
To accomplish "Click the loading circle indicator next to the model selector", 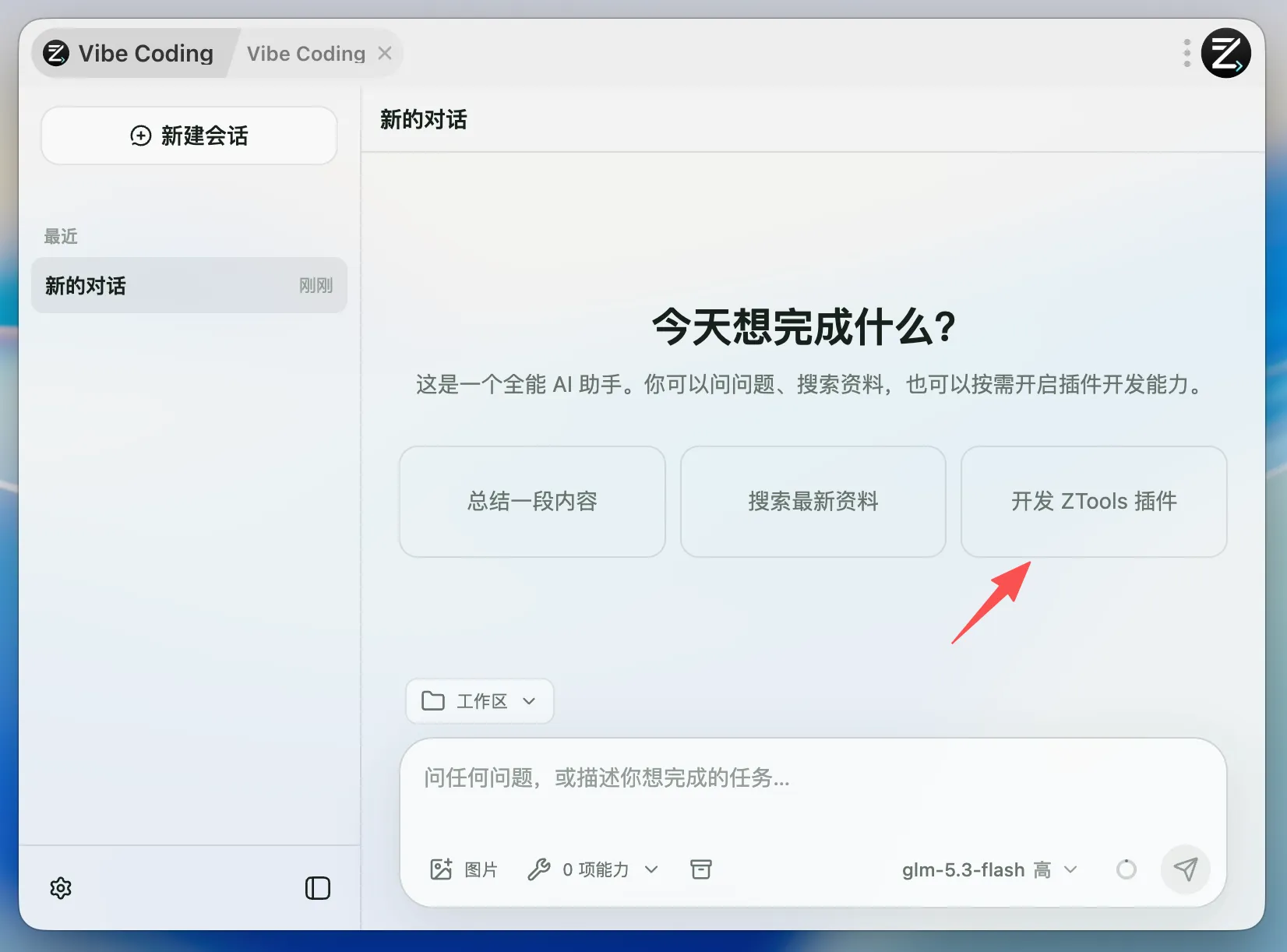I will point(1127,869).
